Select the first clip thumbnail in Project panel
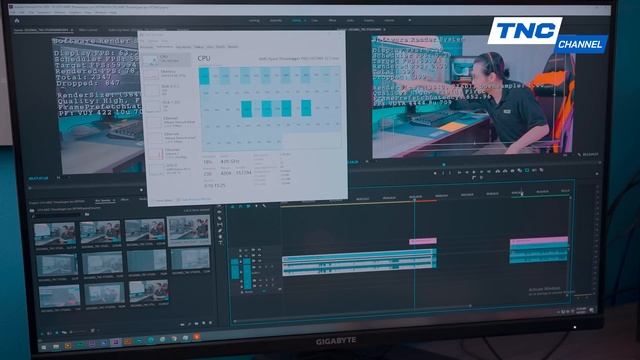This screenshot has height=360, width=640. click(55, 233)
